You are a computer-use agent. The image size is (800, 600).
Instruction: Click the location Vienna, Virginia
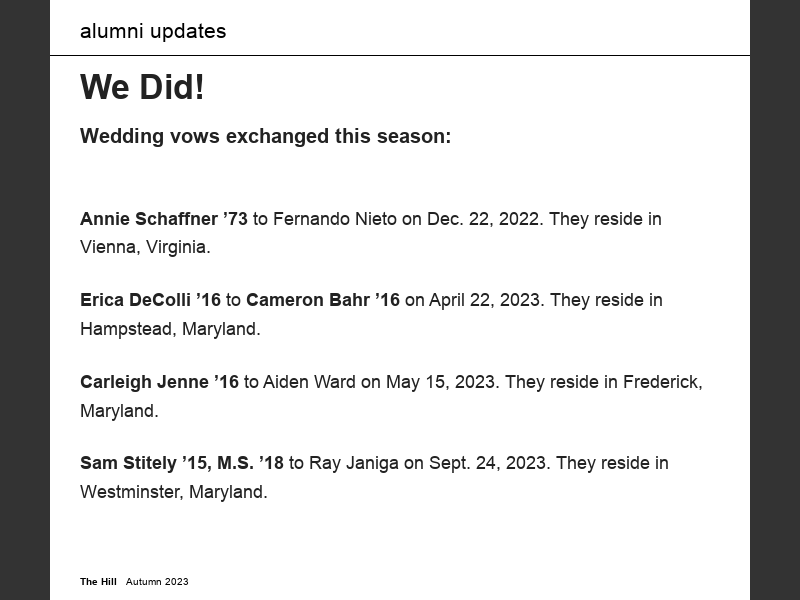pos(145,247)
